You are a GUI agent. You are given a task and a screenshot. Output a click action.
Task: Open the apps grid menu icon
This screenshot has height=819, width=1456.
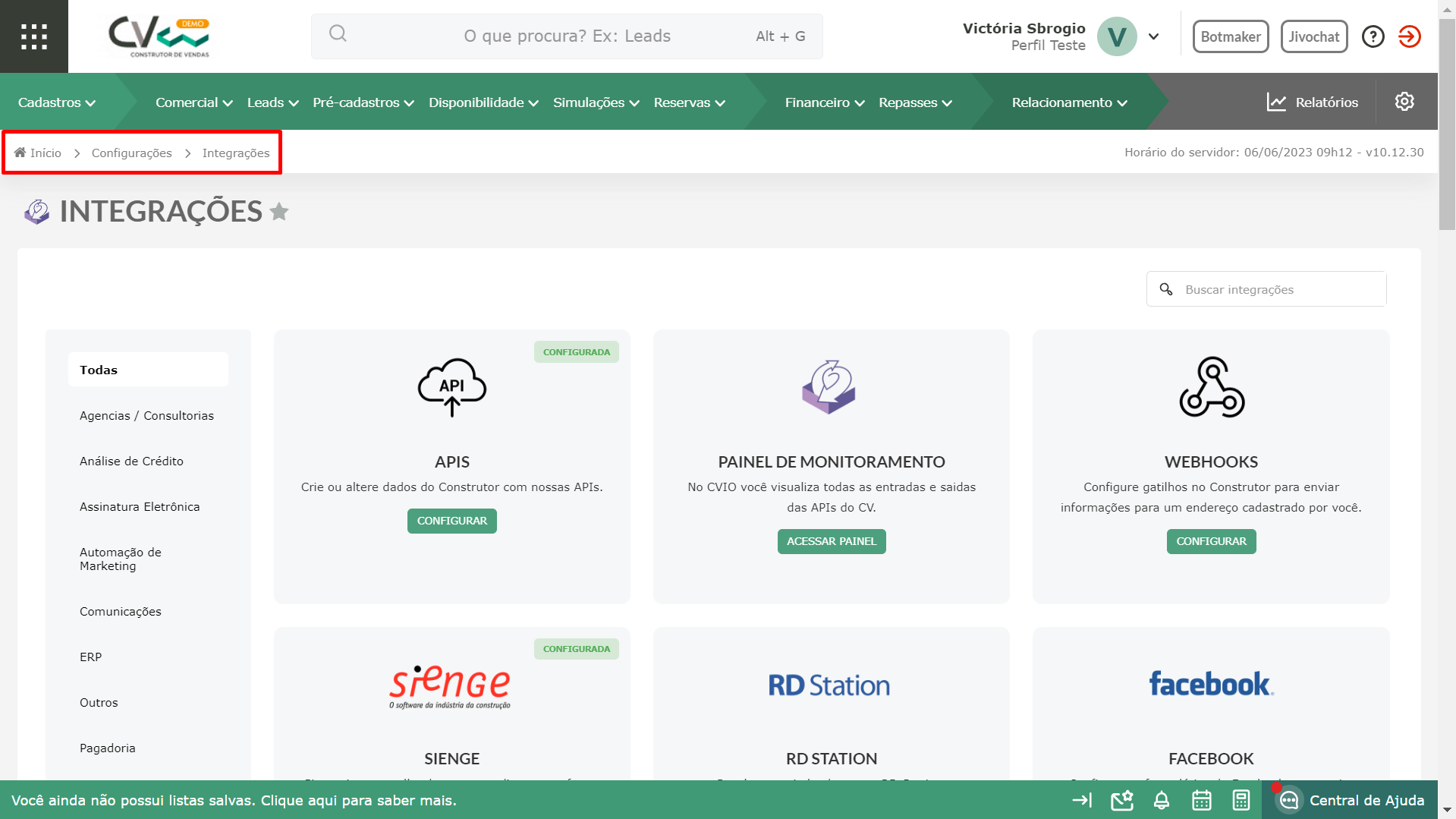coord(34,36)
